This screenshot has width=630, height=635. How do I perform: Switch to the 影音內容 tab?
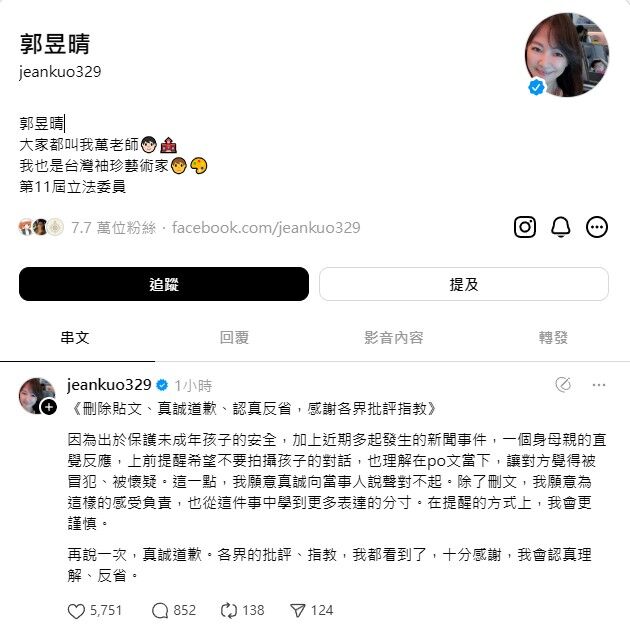pyautogui.click(x=394, y=337)
